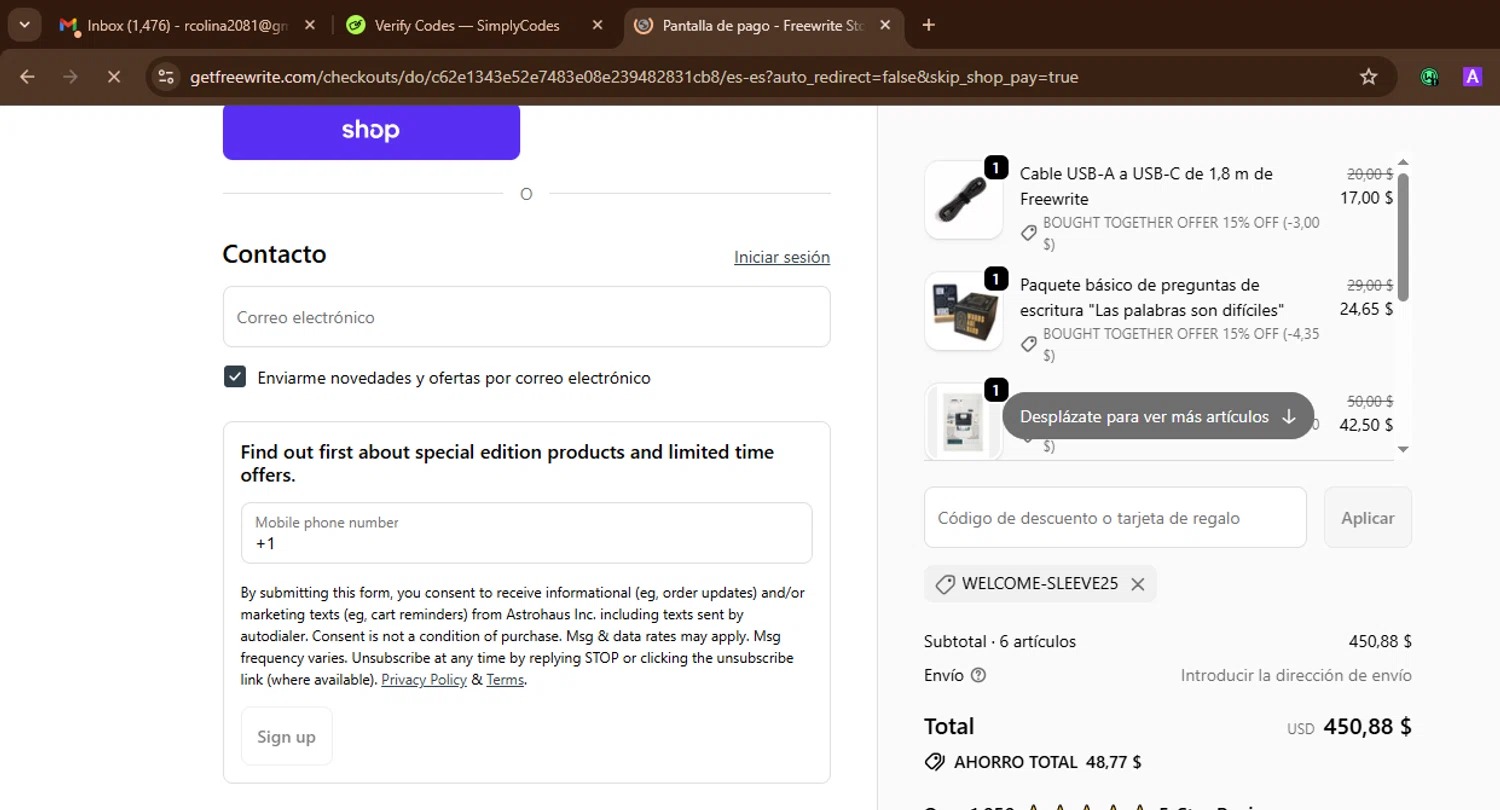This screenshot has width=1500, height=810.
Task: Click the writing prompts pack thumbnail
Action: [963, 311]
